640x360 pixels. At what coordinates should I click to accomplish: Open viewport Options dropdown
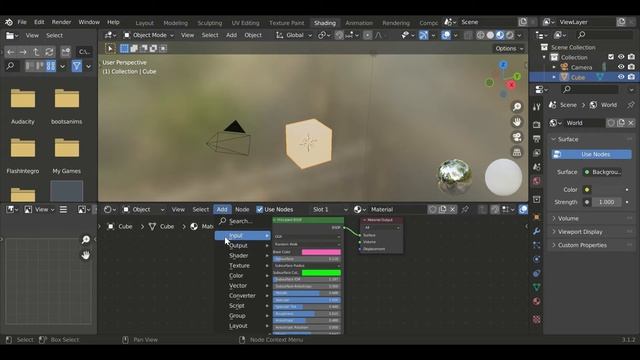click(x=509, y=49)
